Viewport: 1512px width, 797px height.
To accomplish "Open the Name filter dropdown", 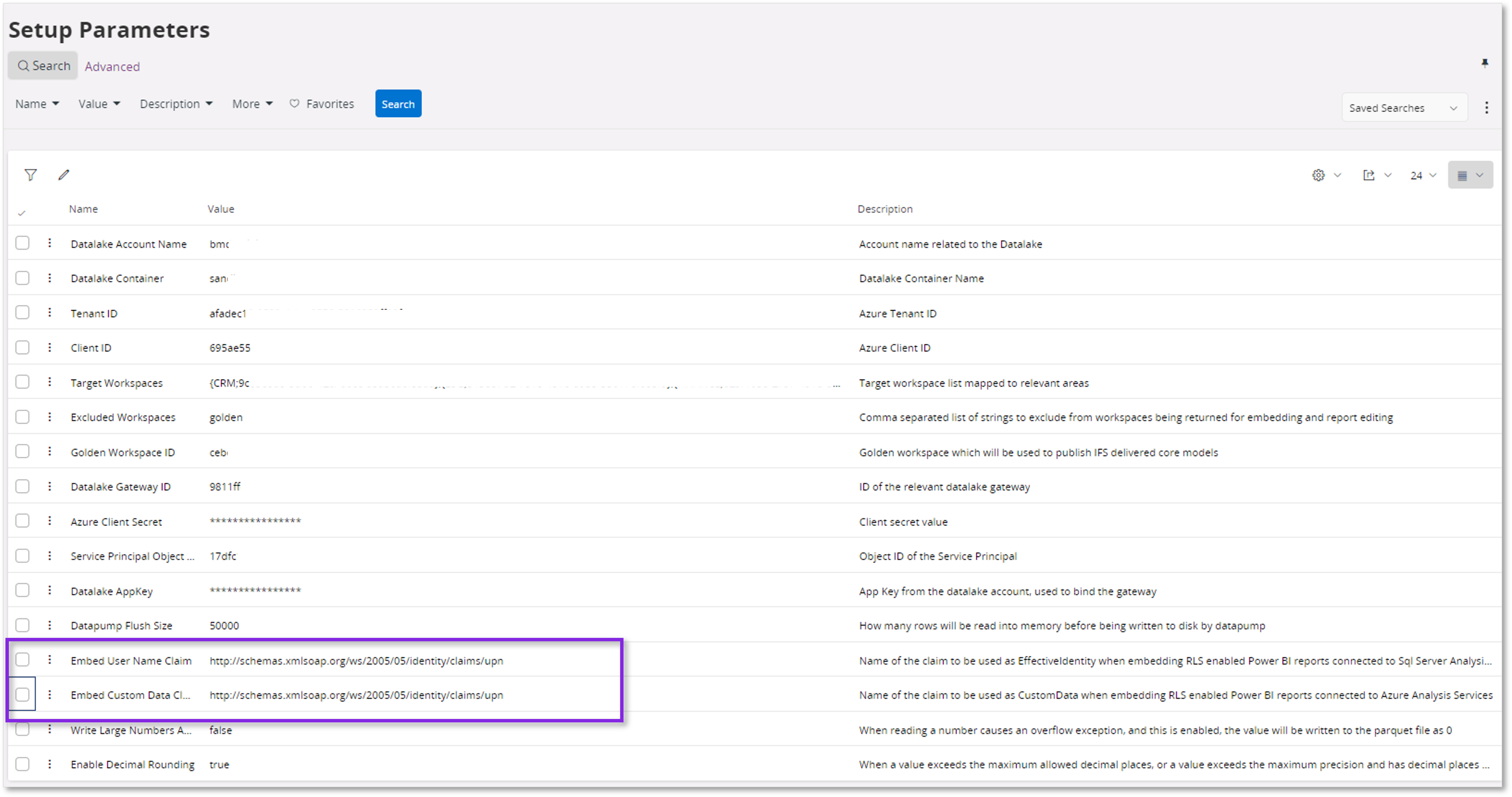I will point(37,103).
